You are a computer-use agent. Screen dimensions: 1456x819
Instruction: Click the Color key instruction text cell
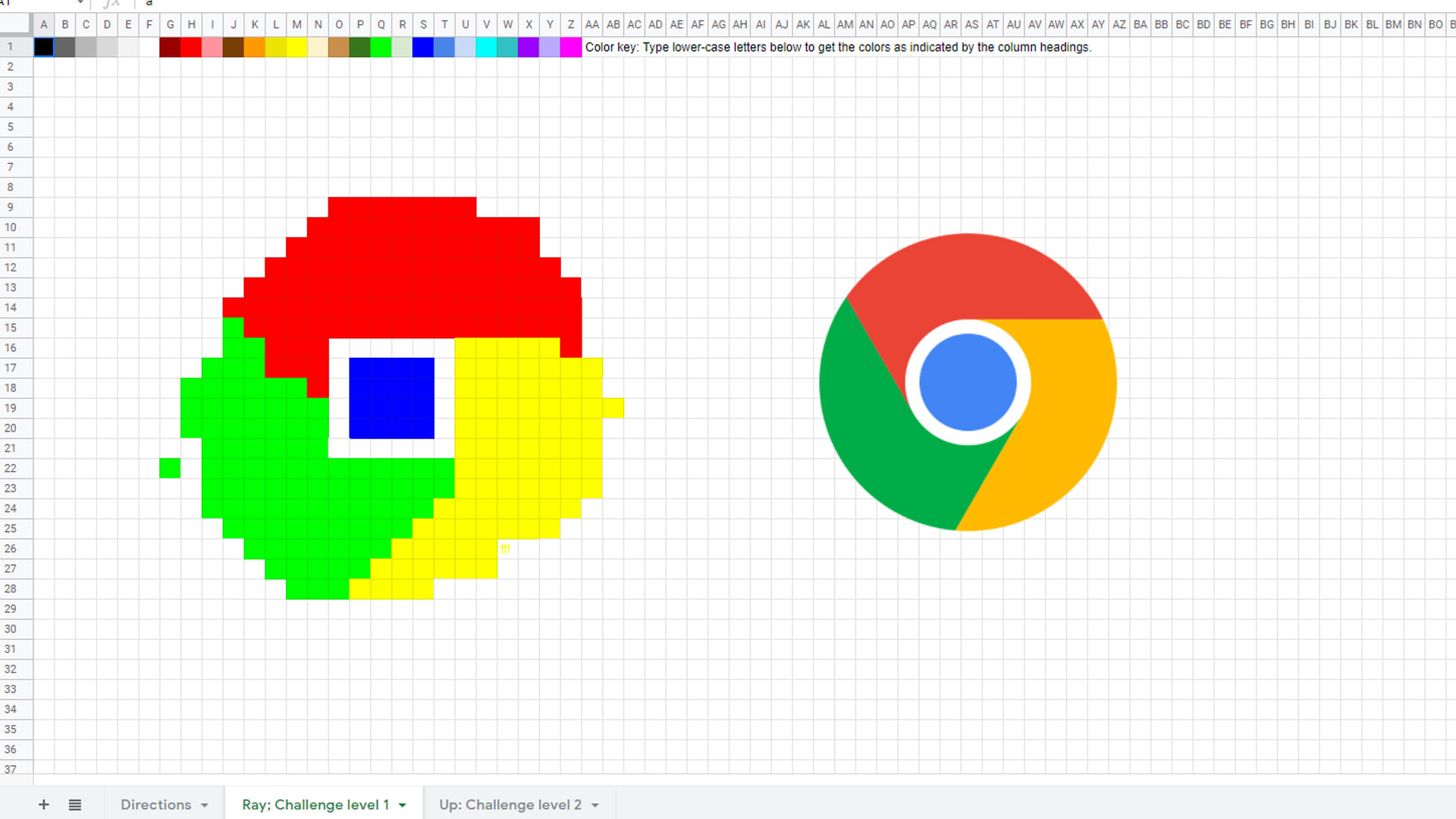pos(838,47)
